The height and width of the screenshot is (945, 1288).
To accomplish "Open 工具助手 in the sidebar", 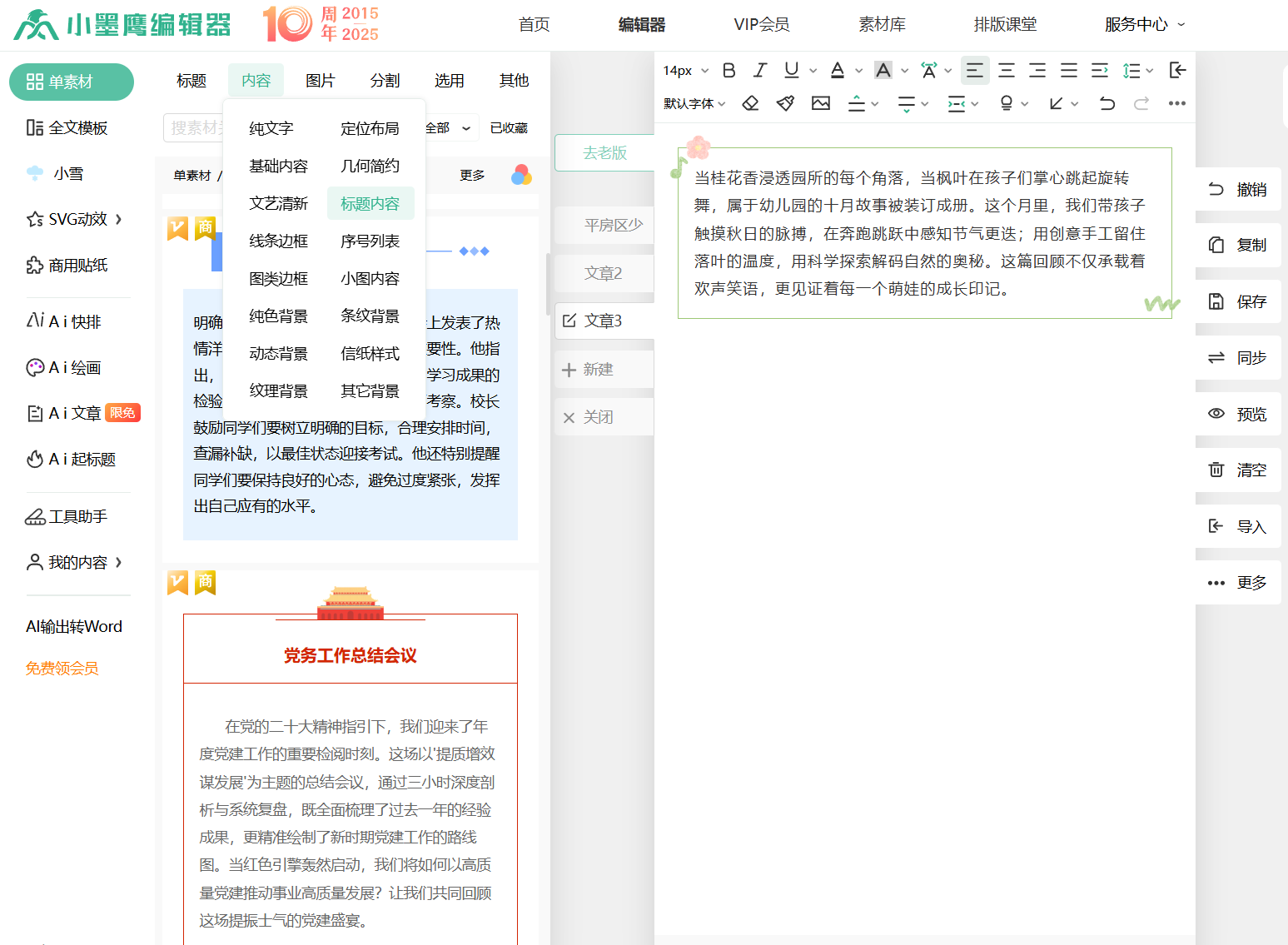I will coord(67,517).
